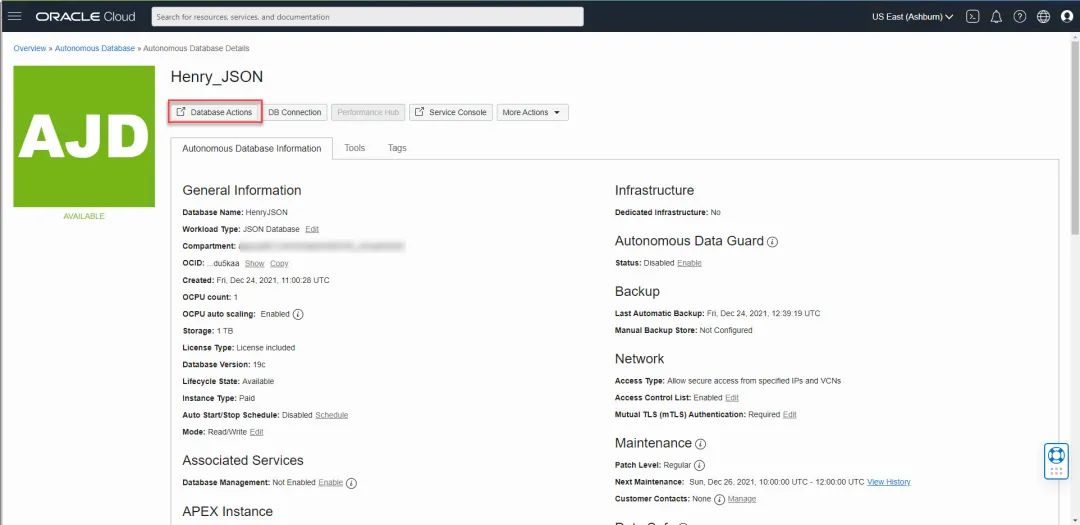The image size is (1080, 525).
Task: Go to Autonomous Database breadcrumb
Action: pyautogui.click(x=95, y=48)
